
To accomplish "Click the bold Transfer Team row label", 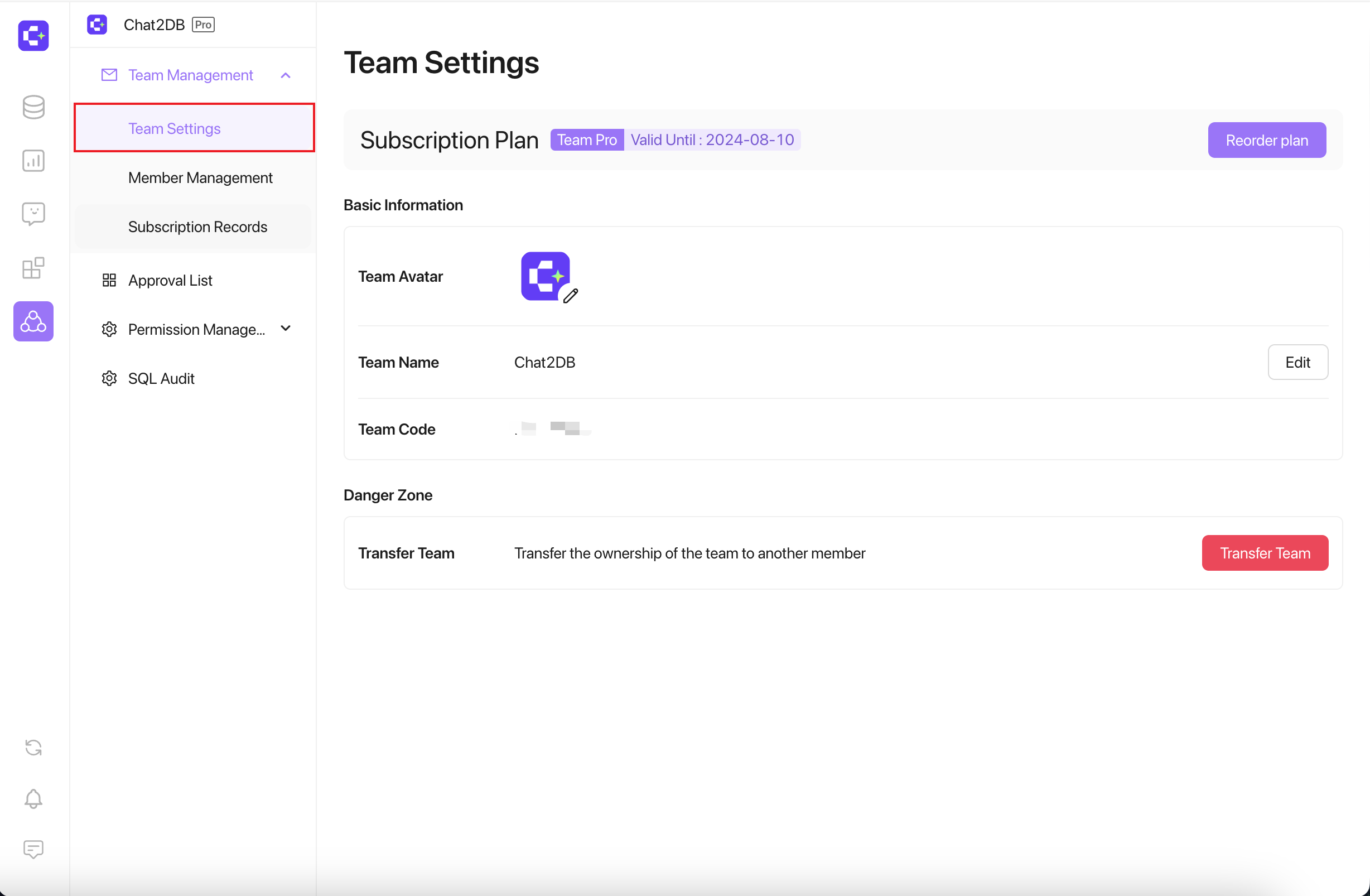I will point(407,553).
